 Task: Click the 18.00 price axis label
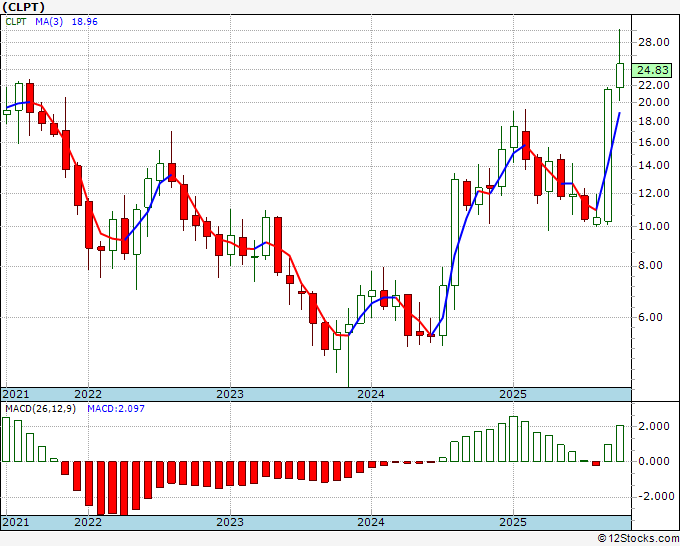(654, 121)
